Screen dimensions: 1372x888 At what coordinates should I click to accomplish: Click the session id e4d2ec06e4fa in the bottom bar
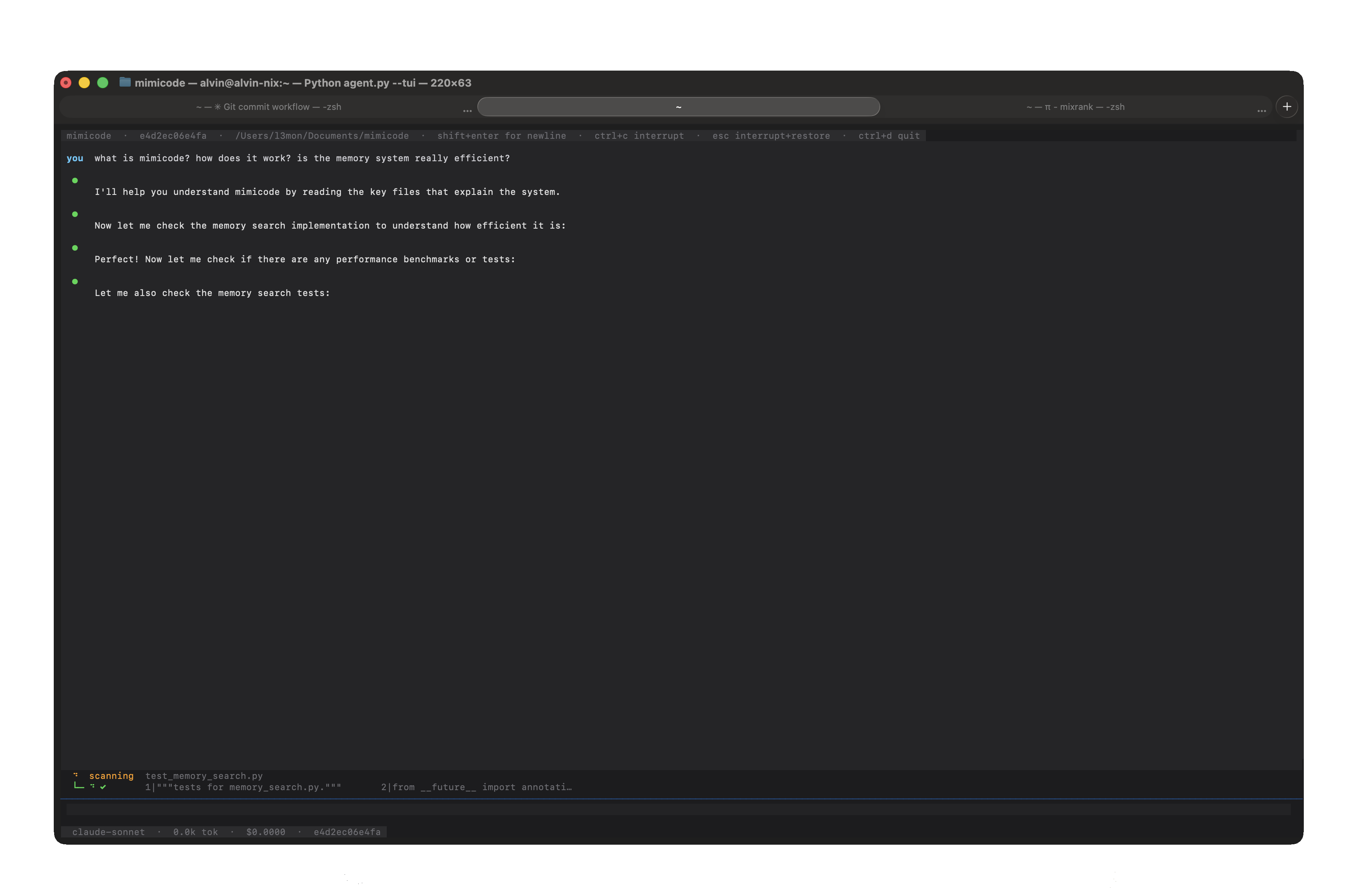pos(347,831)
